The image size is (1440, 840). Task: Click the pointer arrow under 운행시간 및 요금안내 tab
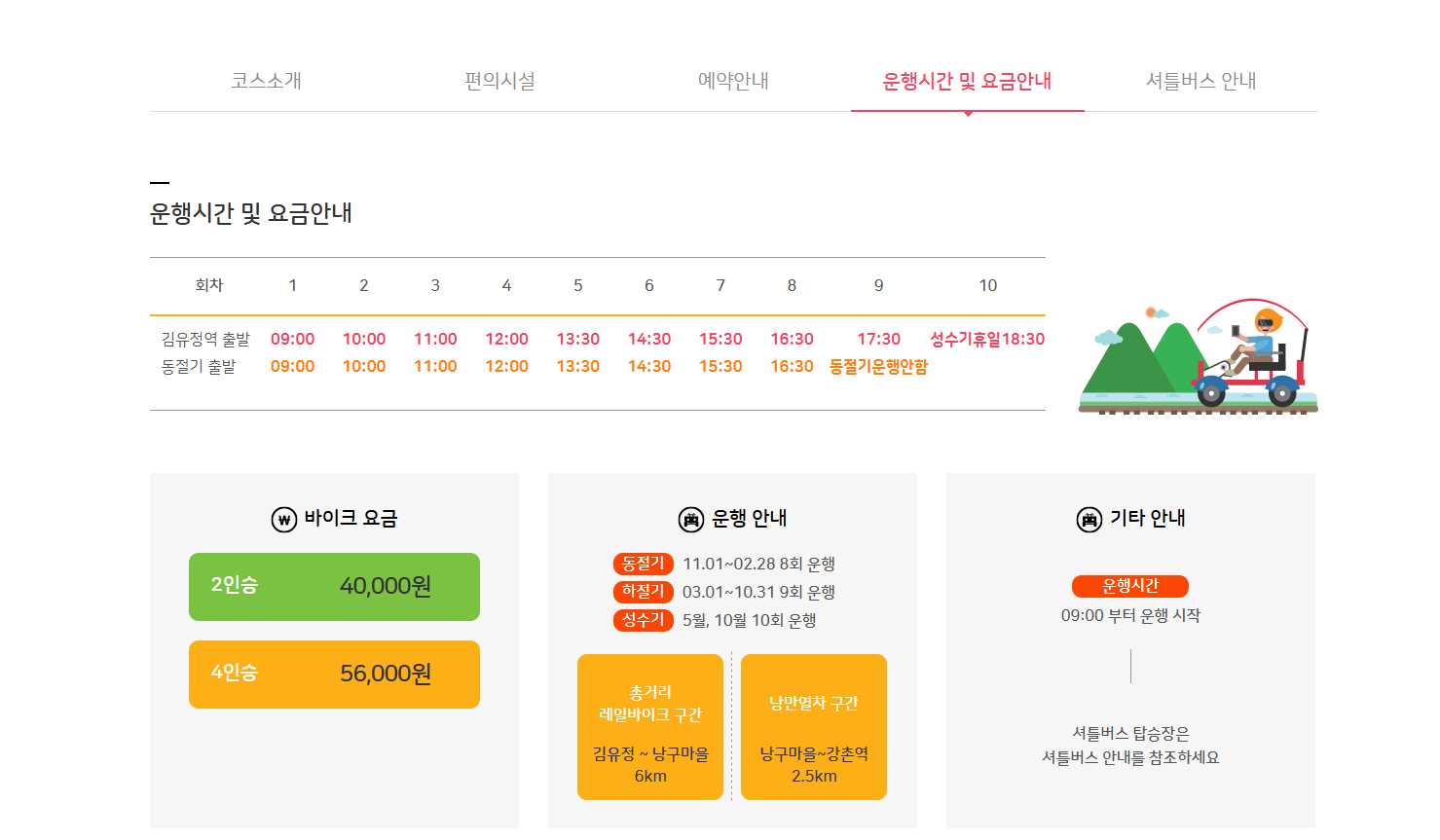pos(966,116)
